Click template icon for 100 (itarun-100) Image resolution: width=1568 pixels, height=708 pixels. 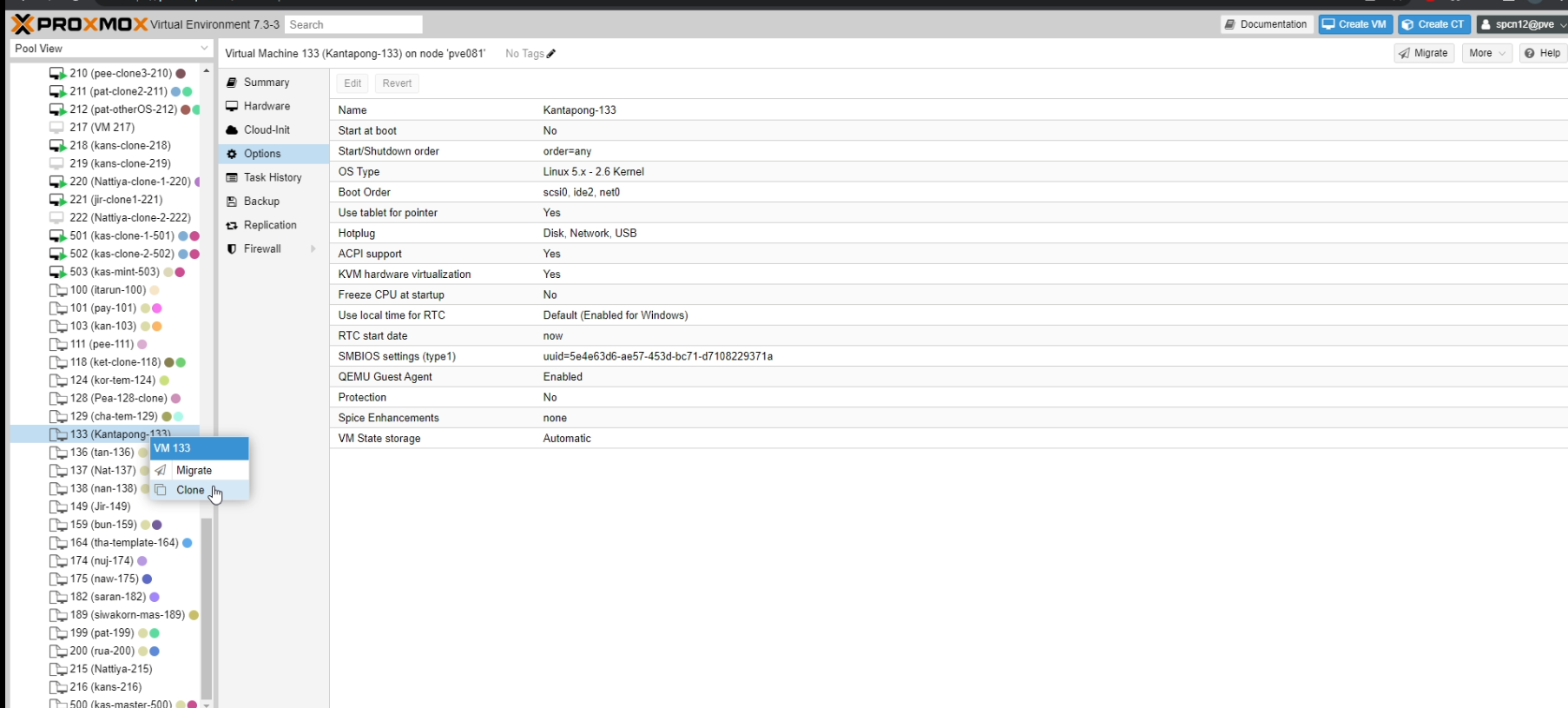58,290
